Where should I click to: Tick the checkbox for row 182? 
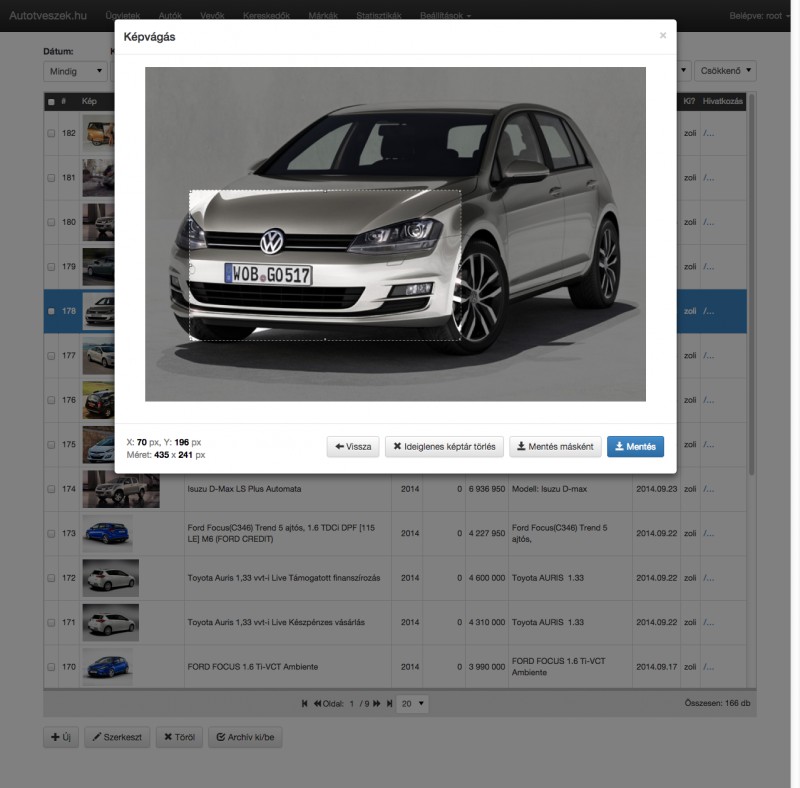(51, 133)
